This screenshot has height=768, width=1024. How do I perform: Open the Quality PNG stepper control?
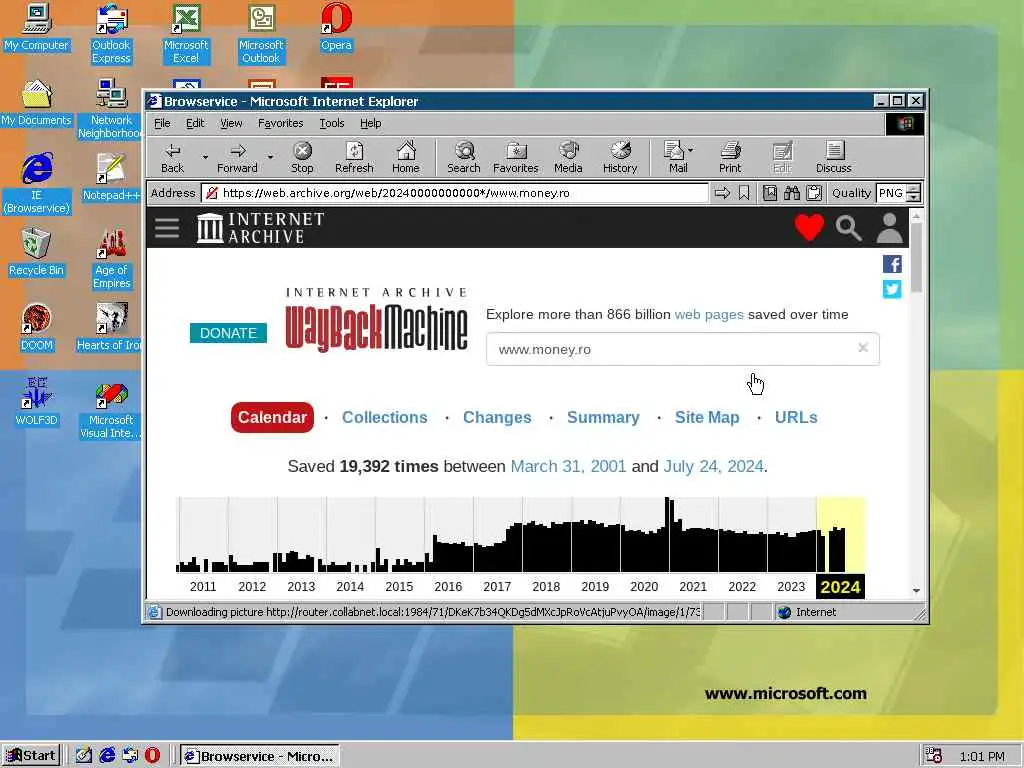[x=914, y=193]
